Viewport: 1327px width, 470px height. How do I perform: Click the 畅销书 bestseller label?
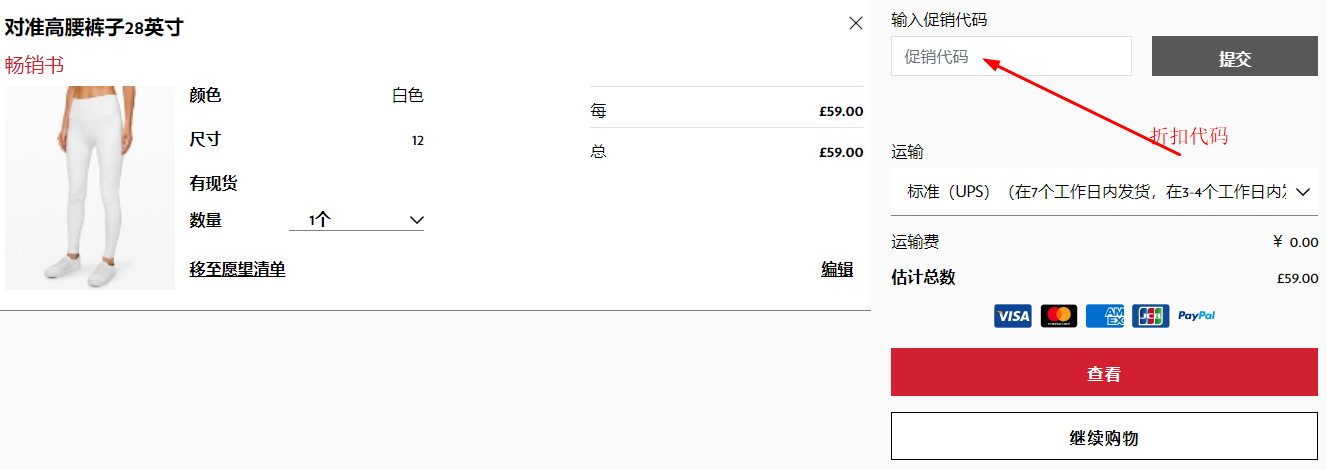tap(34, 65)
